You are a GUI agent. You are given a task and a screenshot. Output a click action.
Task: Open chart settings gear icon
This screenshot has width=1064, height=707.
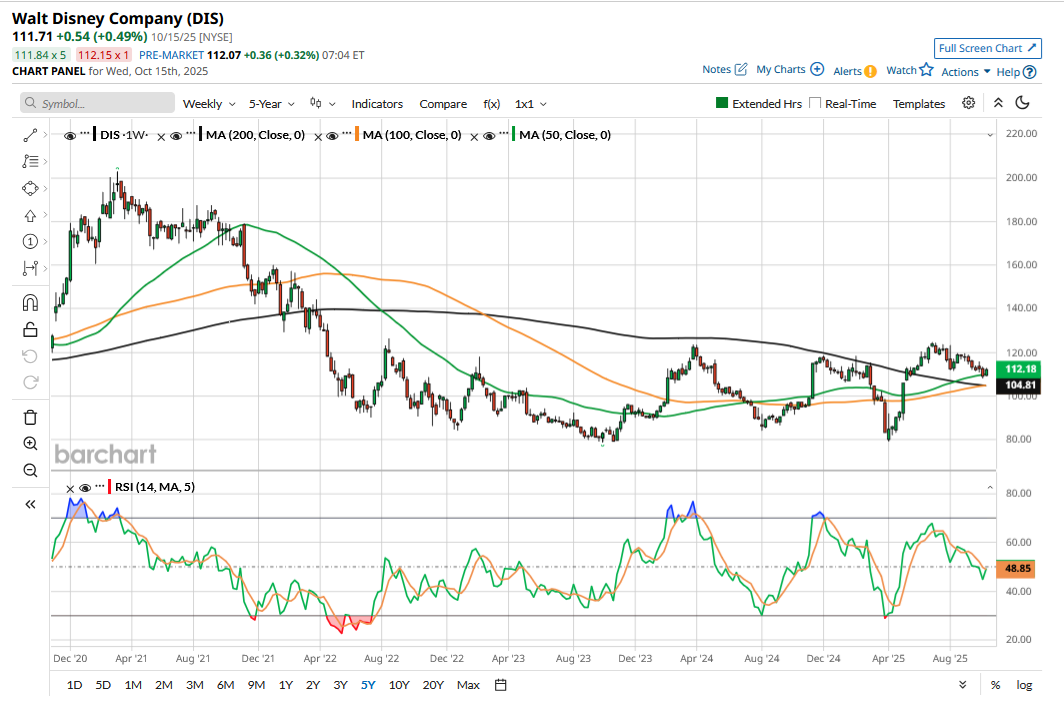pos(968,103)
